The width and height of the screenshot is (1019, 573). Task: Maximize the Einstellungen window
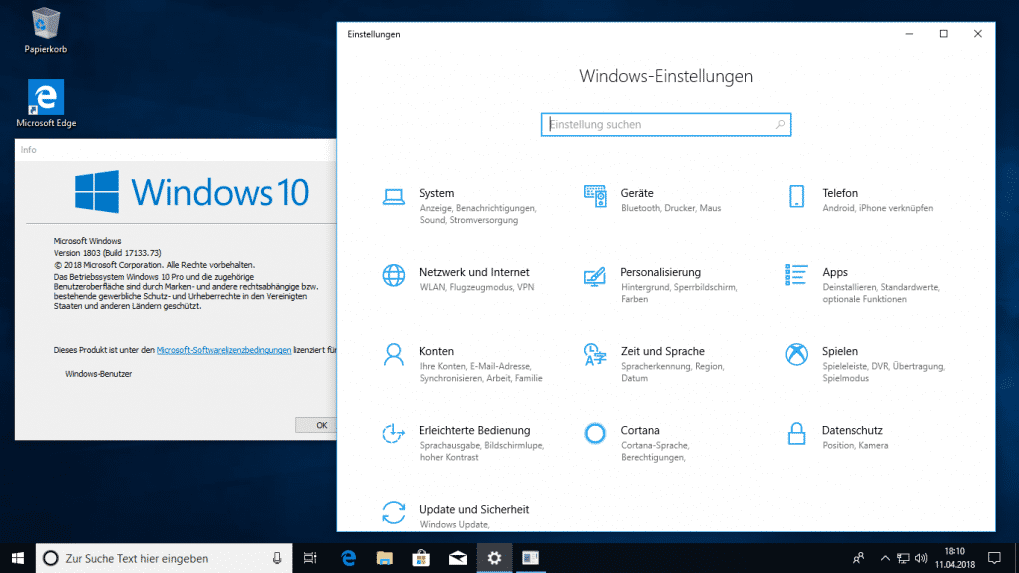pyautogui.click(x=944, y=34)
